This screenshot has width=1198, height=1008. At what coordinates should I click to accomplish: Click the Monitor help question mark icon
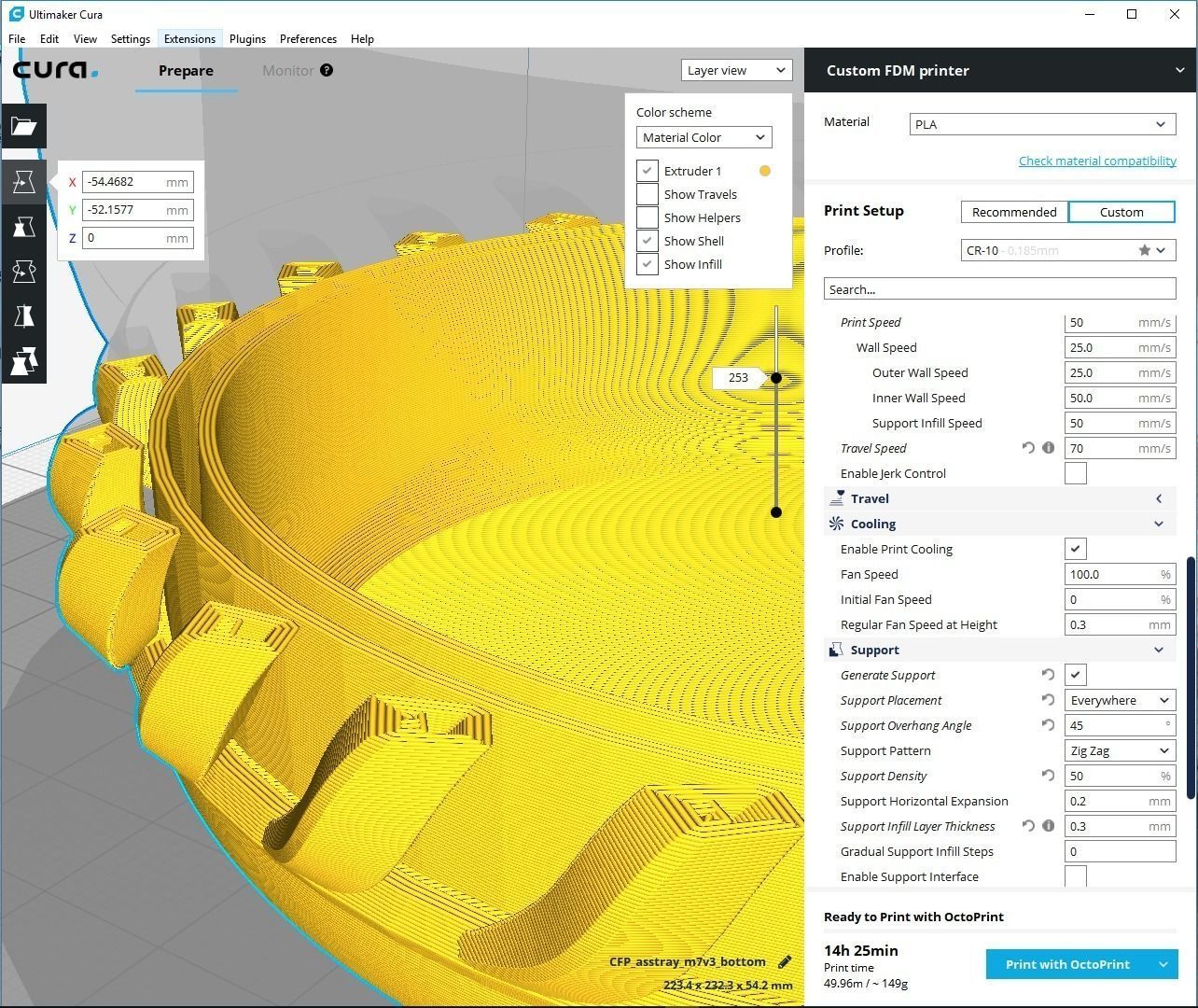pos(327,70)
